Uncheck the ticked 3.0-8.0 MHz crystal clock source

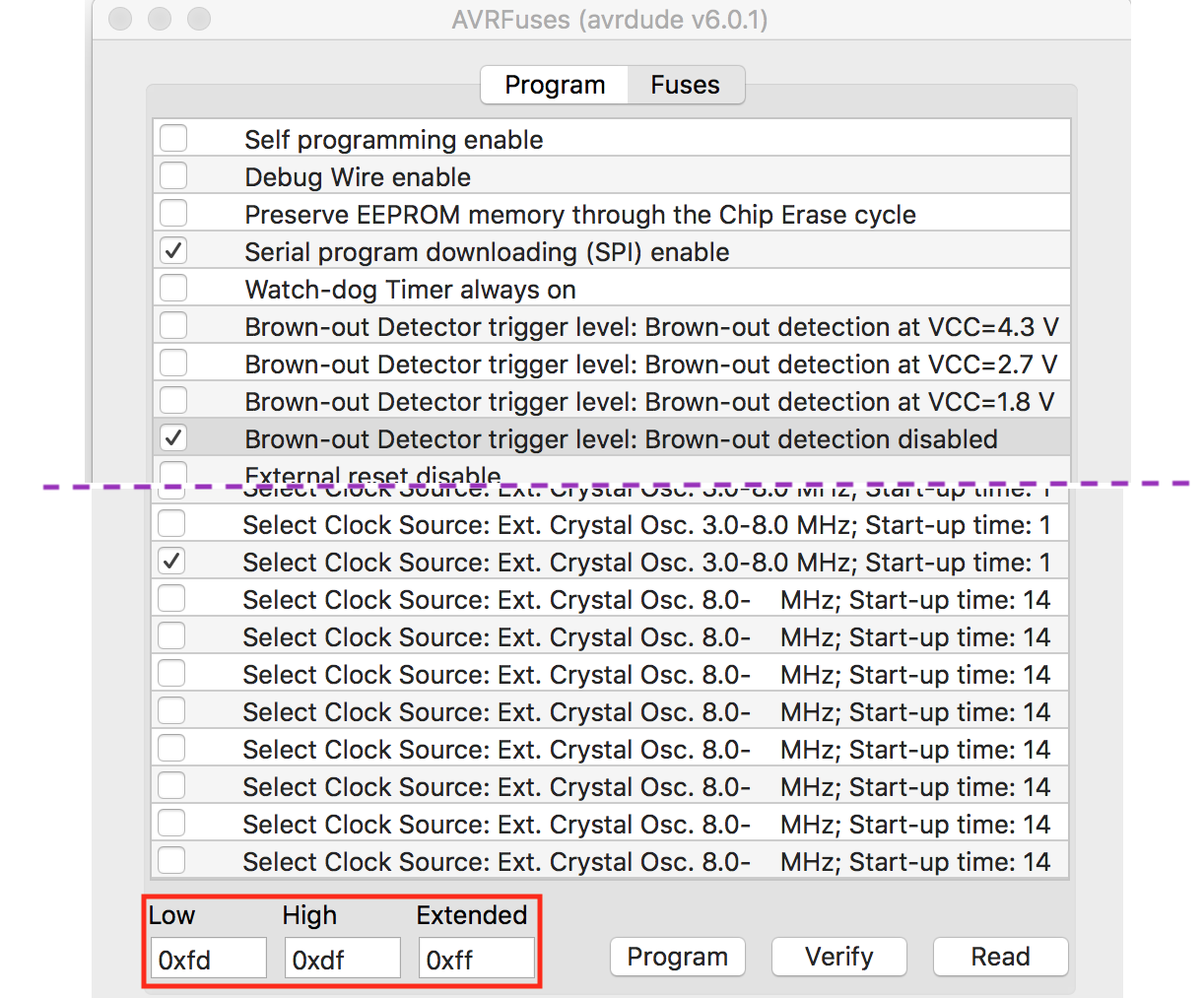click(x=171, y=562)
